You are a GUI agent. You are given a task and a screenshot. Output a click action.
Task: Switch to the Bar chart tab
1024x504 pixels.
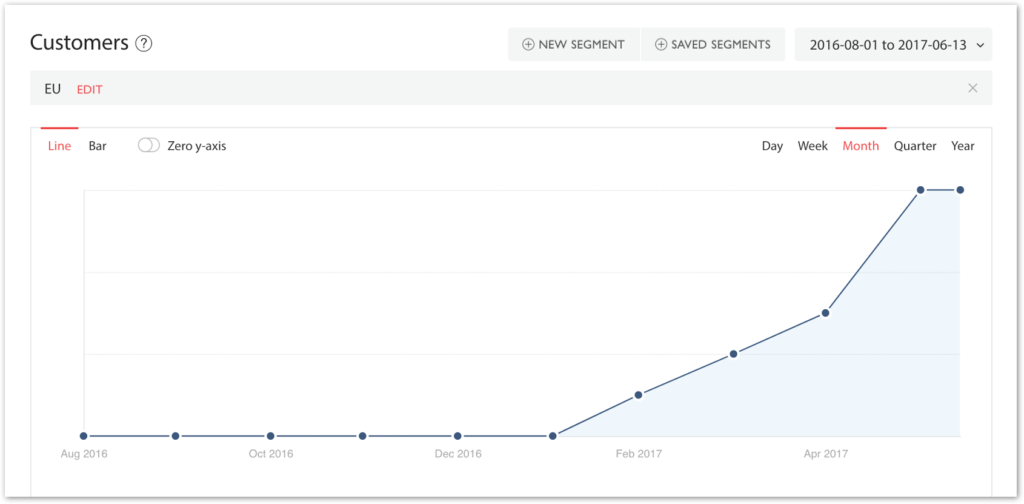coord(97,146)
